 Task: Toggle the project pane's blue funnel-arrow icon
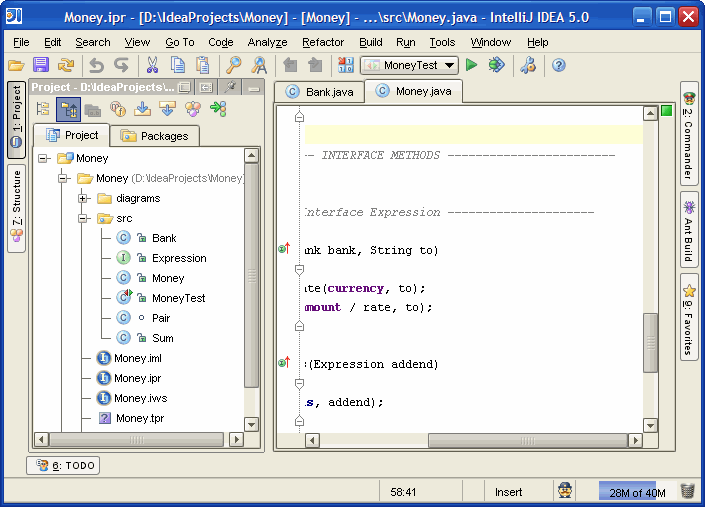point(167,109)
